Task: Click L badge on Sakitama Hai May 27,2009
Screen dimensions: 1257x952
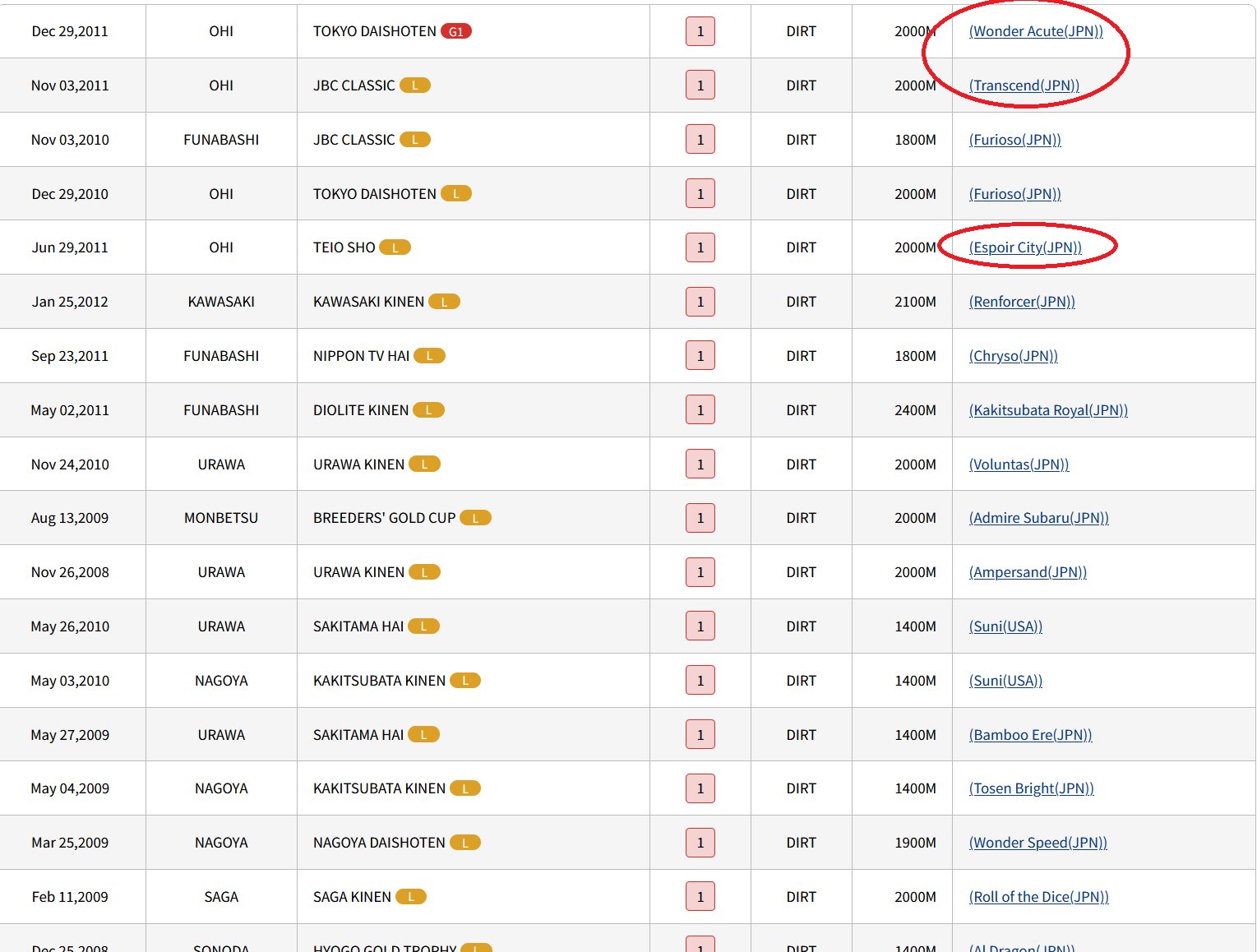Action: coord(424,735)
